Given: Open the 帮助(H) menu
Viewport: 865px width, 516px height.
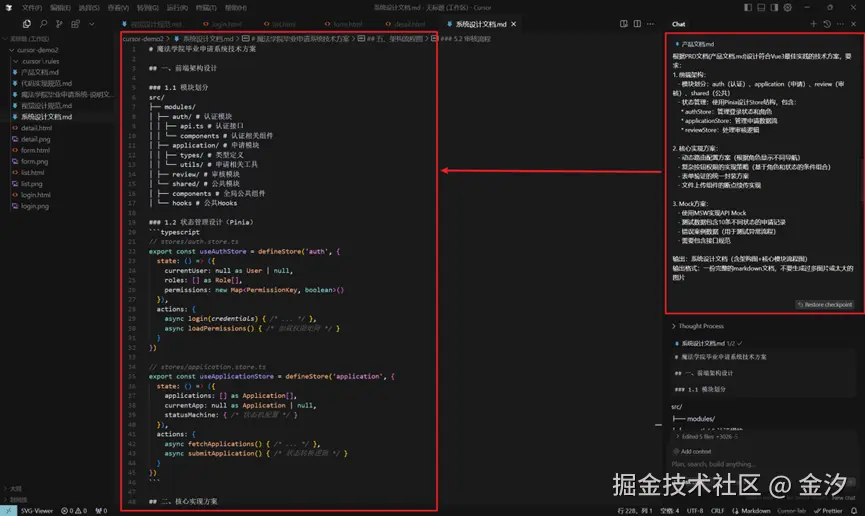Looking at the screenshot, I should click(x=236, y=8).
